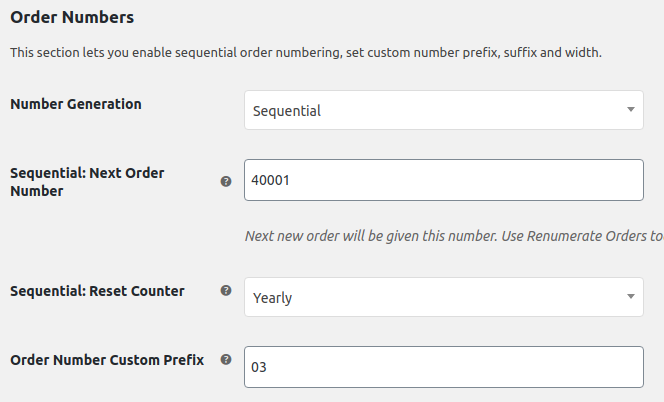Select the Yearly value in Reset Counter
664x402 pixels.
272,298
